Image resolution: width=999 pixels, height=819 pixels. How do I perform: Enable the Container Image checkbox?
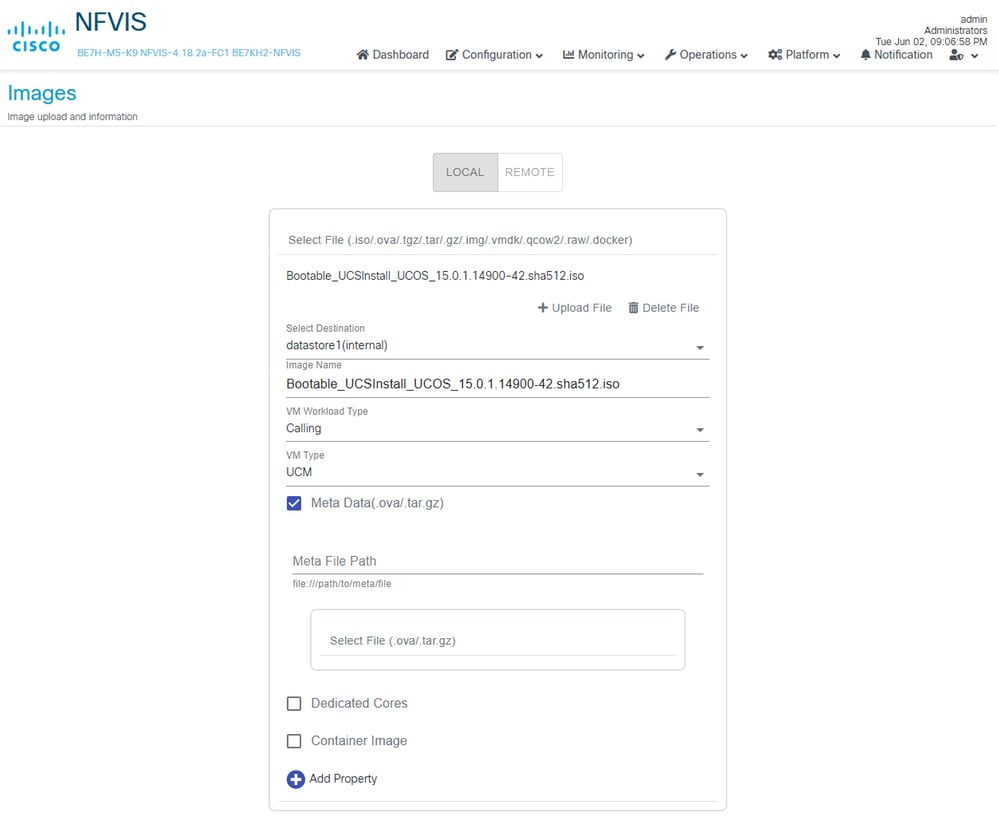pos(294,741)
